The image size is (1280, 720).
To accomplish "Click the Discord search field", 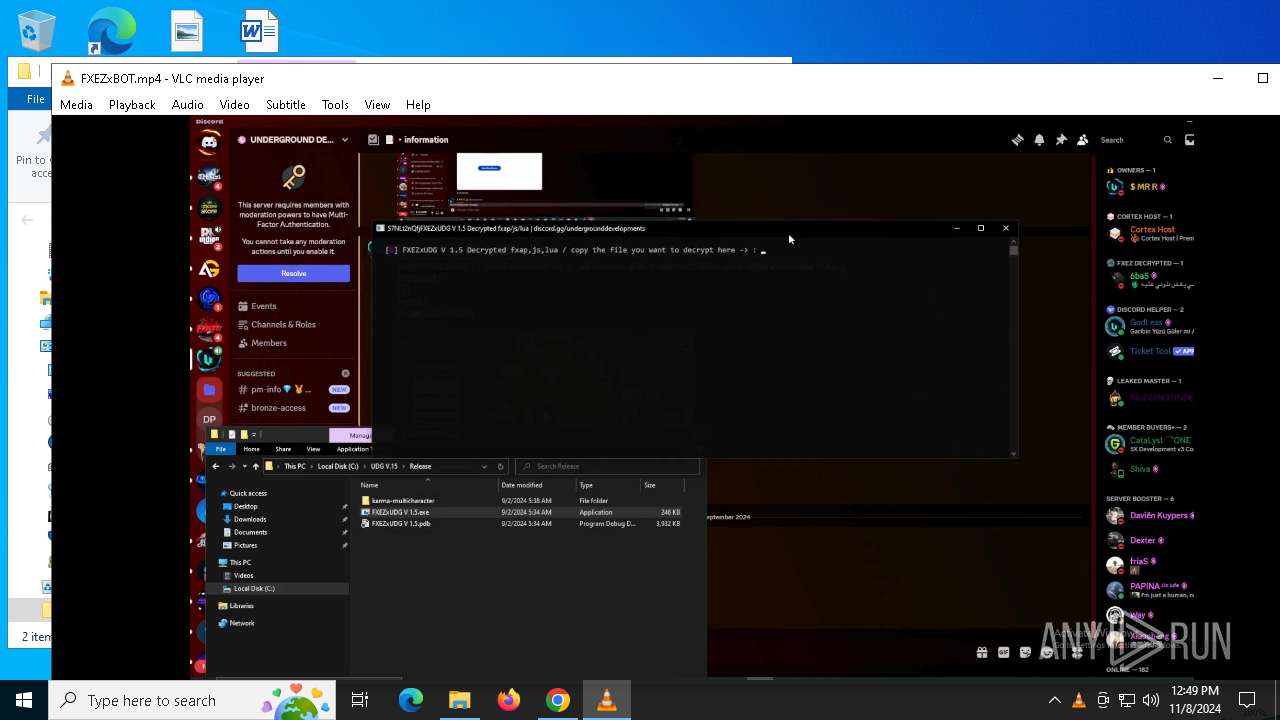I will 1135,140.
